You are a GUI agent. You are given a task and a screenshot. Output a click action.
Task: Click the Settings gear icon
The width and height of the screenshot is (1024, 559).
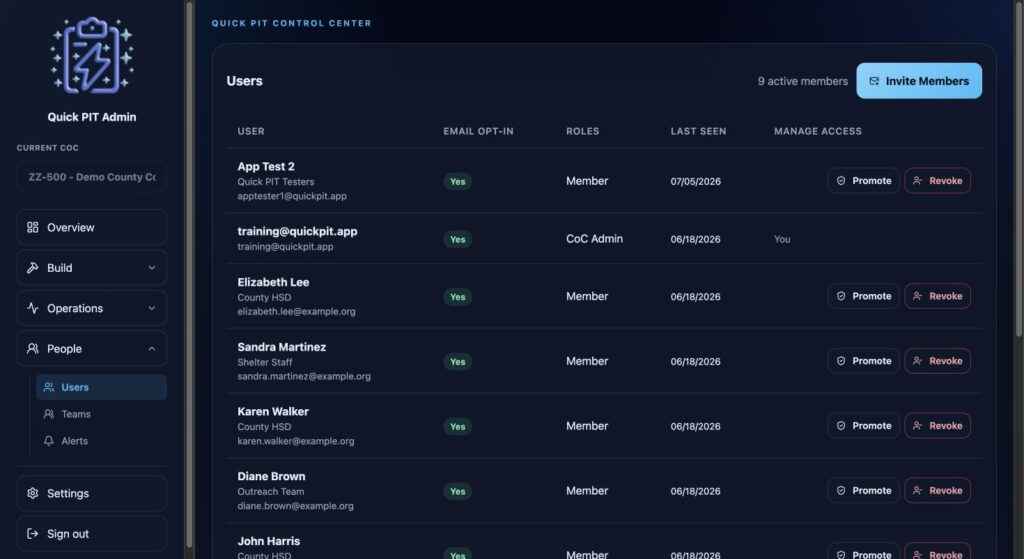pos(33,493)
